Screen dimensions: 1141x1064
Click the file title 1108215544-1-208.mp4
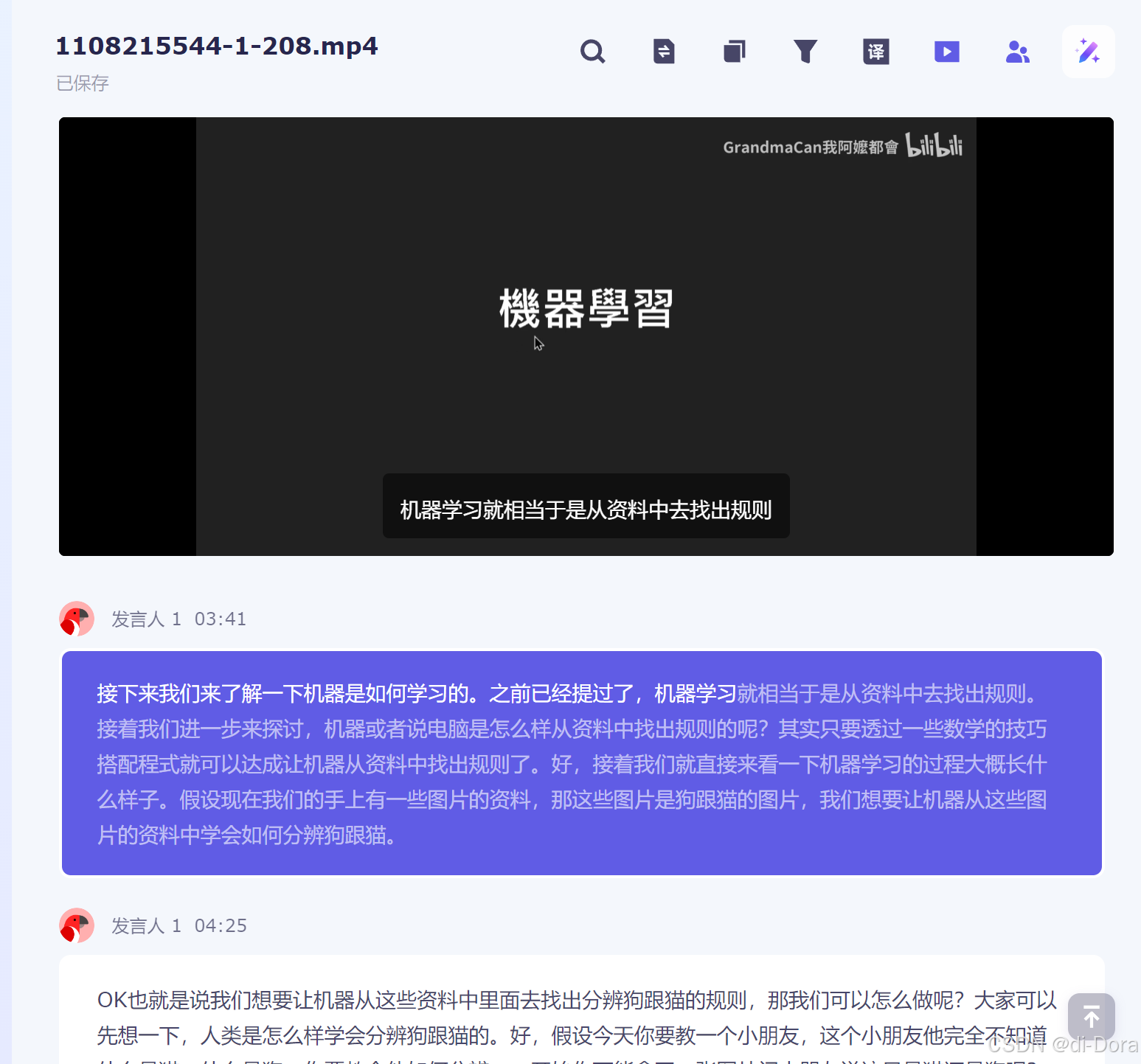coord(217,46)
